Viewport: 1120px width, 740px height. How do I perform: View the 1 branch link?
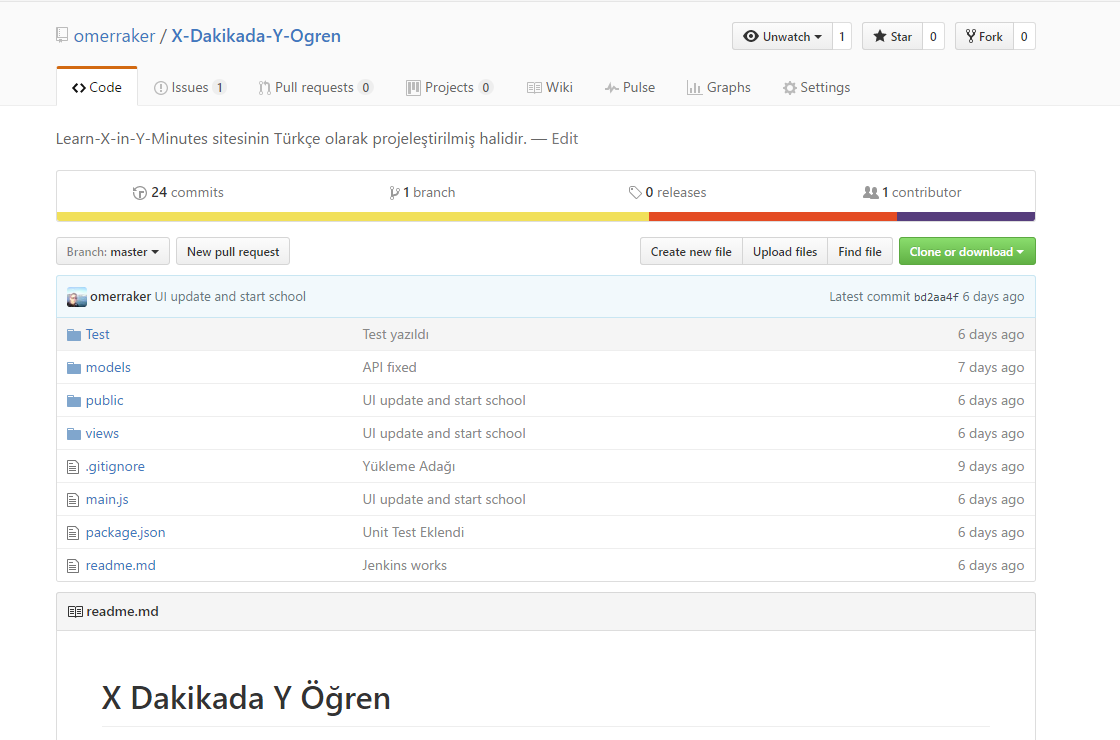(x=422, y=192)
